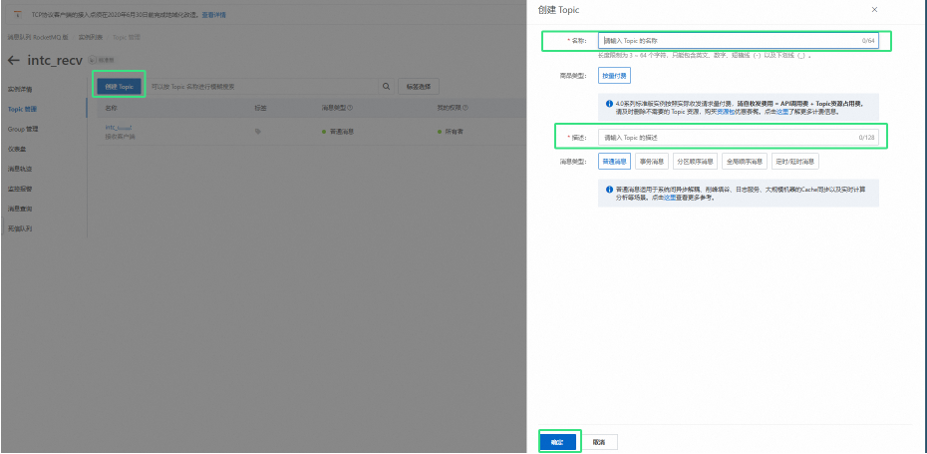The height and width of the screenshot is (454, 927).
Task: Click the alert icon in the TCP notice banner
Action: tap(18, 15)
